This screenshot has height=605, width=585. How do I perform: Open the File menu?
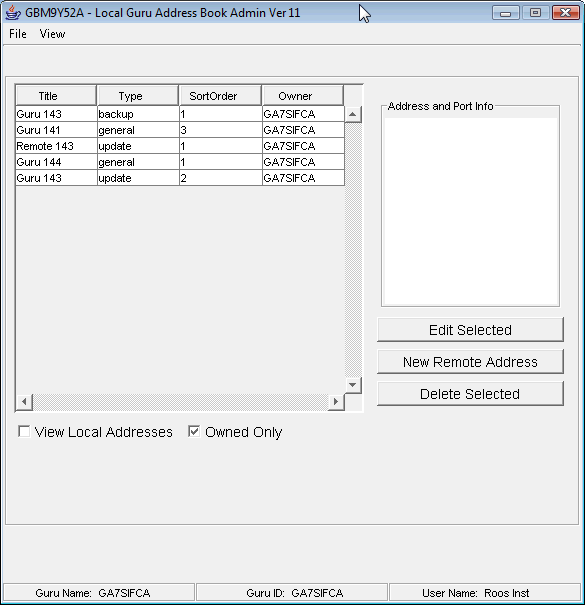point(18,34)
